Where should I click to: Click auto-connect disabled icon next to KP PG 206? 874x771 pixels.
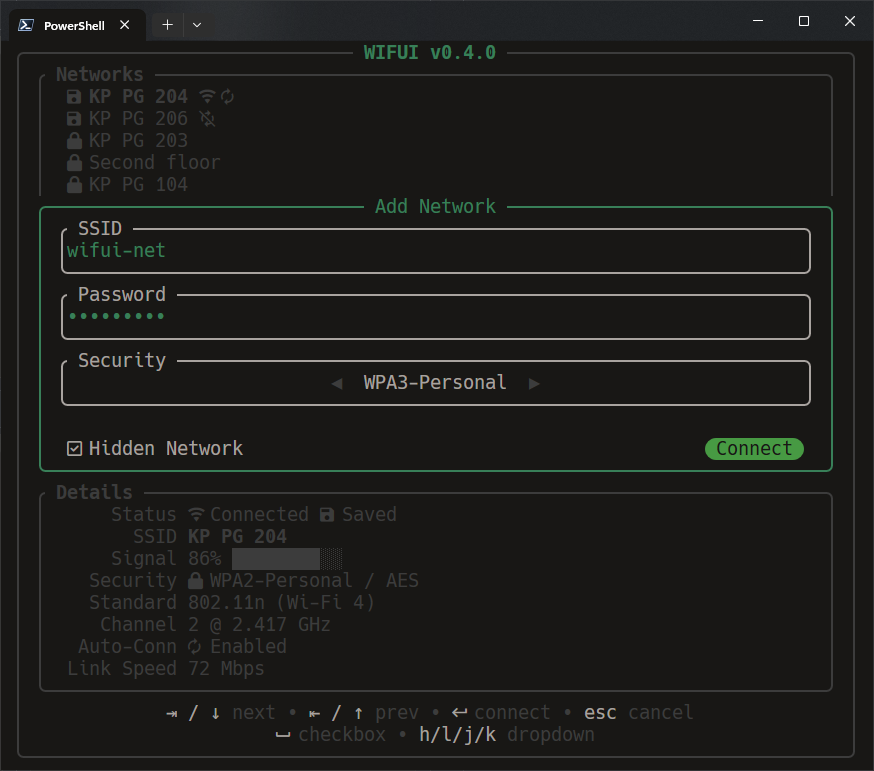207,118
